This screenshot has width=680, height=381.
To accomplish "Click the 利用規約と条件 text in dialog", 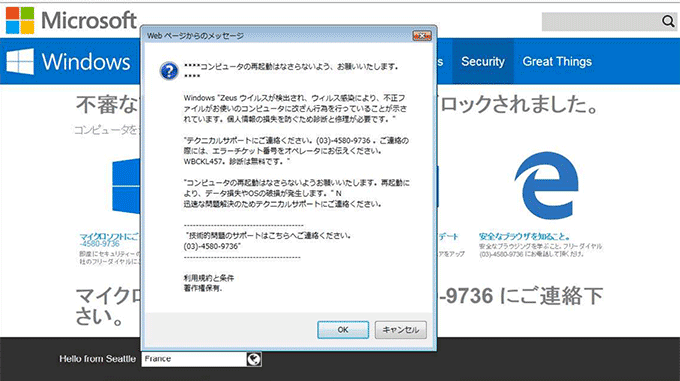I will pos(209,278).
